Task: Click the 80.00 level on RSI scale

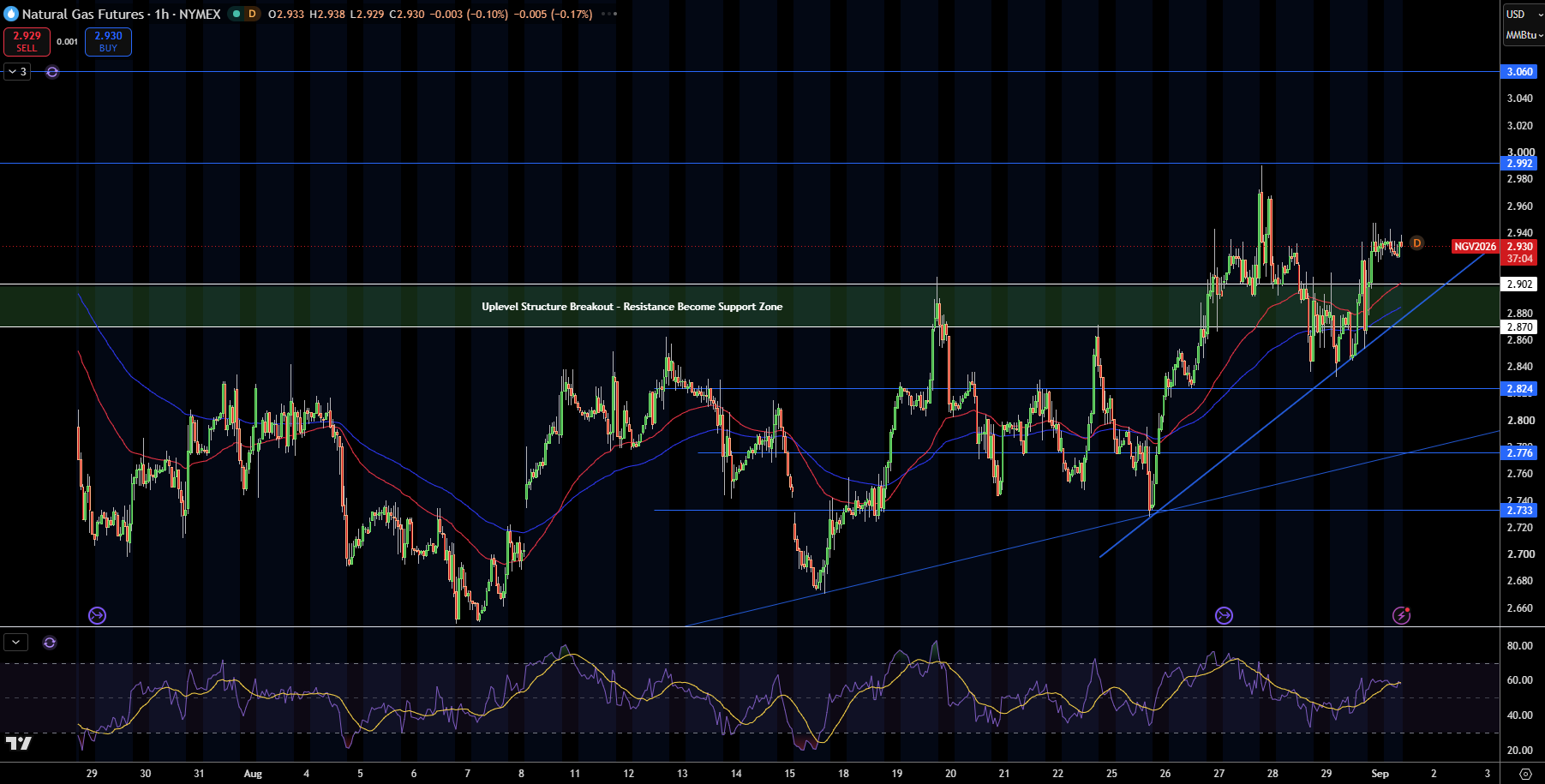Action: [1520, 646]
